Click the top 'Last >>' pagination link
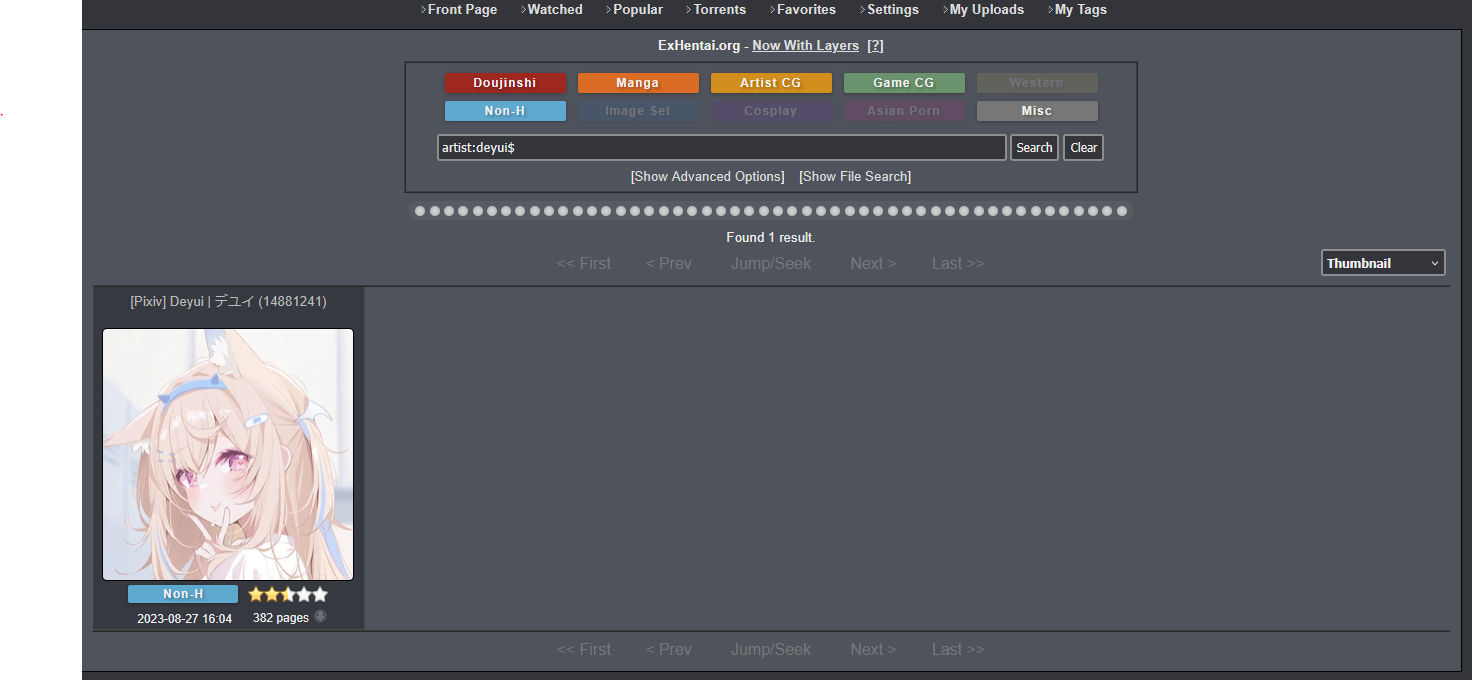 pos(958,263)
